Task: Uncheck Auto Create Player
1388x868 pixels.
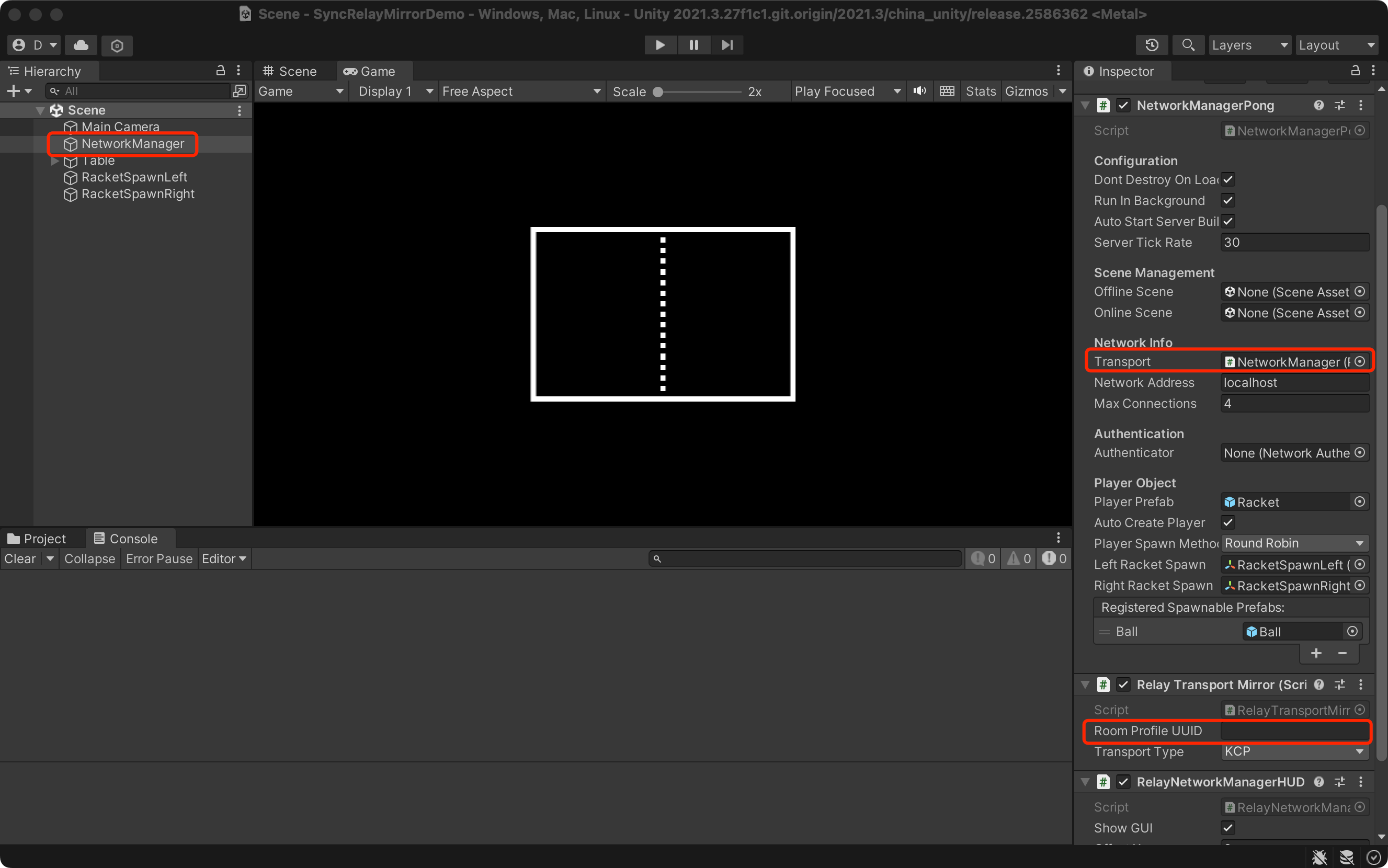Action: click(x=1227, y=522)
